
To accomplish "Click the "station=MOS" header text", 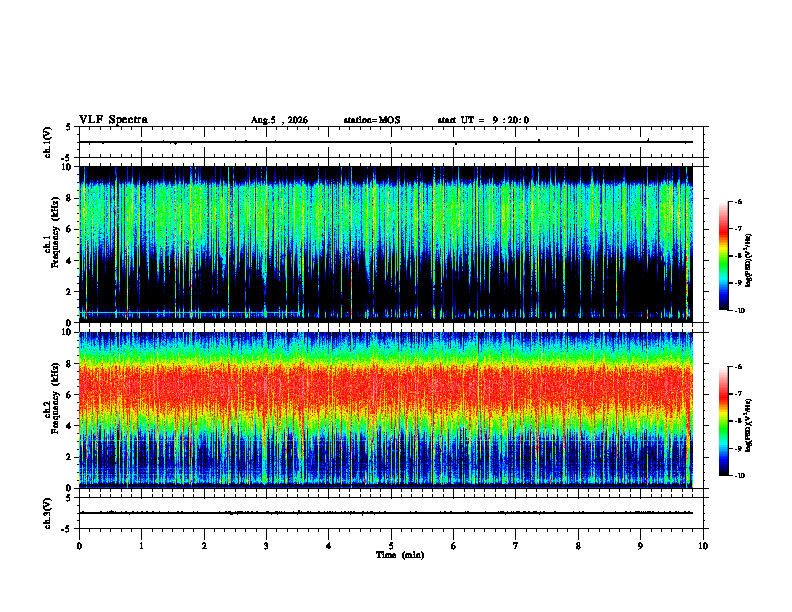I will [372, 120].
